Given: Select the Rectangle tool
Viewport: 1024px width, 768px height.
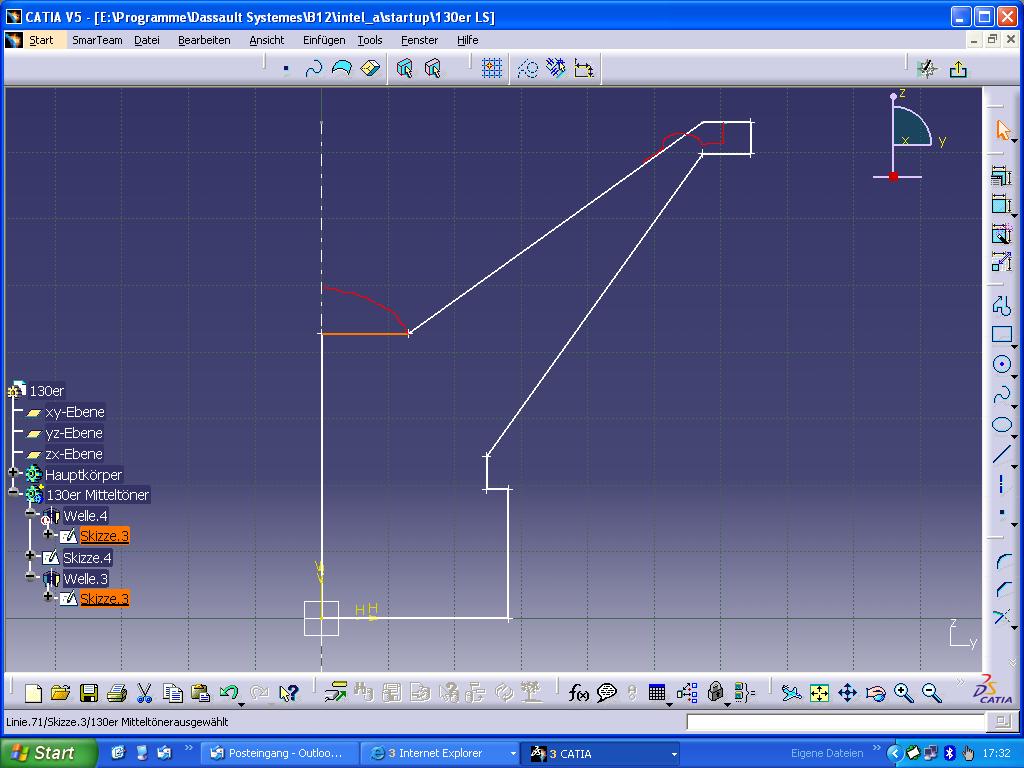Looking at the screenshot, I should (x=1001, y=334).
